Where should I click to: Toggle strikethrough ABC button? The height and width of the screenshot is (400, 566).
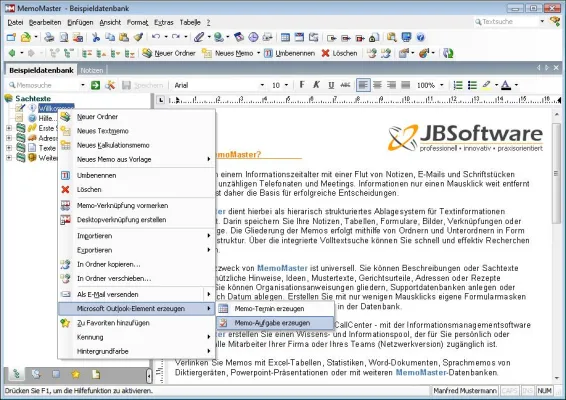345,85
